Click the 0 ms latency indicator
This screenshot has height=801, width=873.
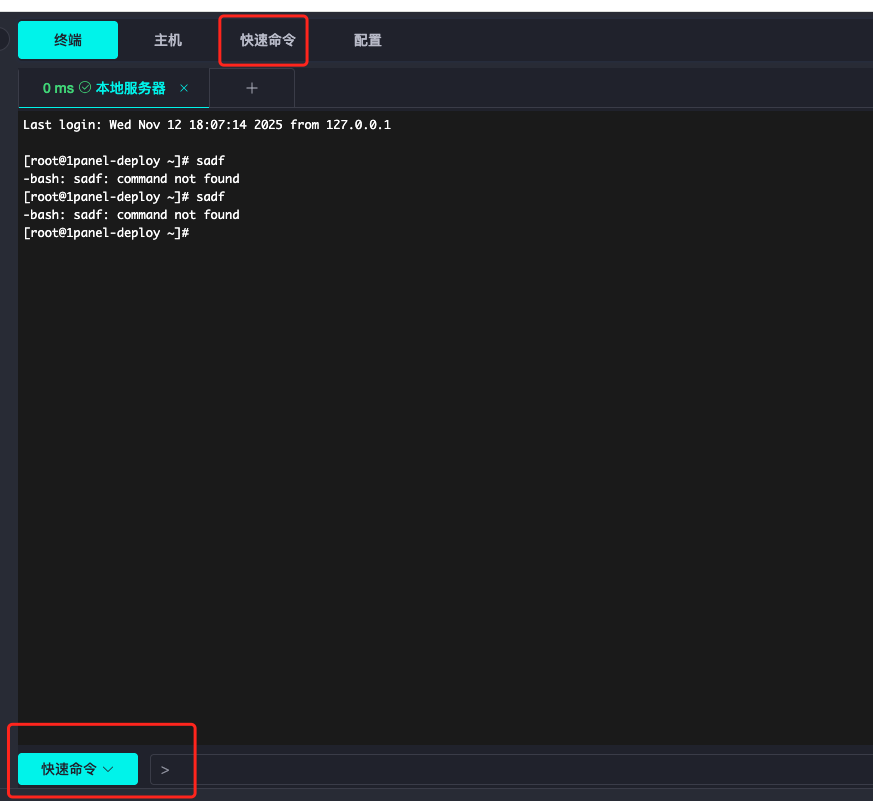point(58,88)
